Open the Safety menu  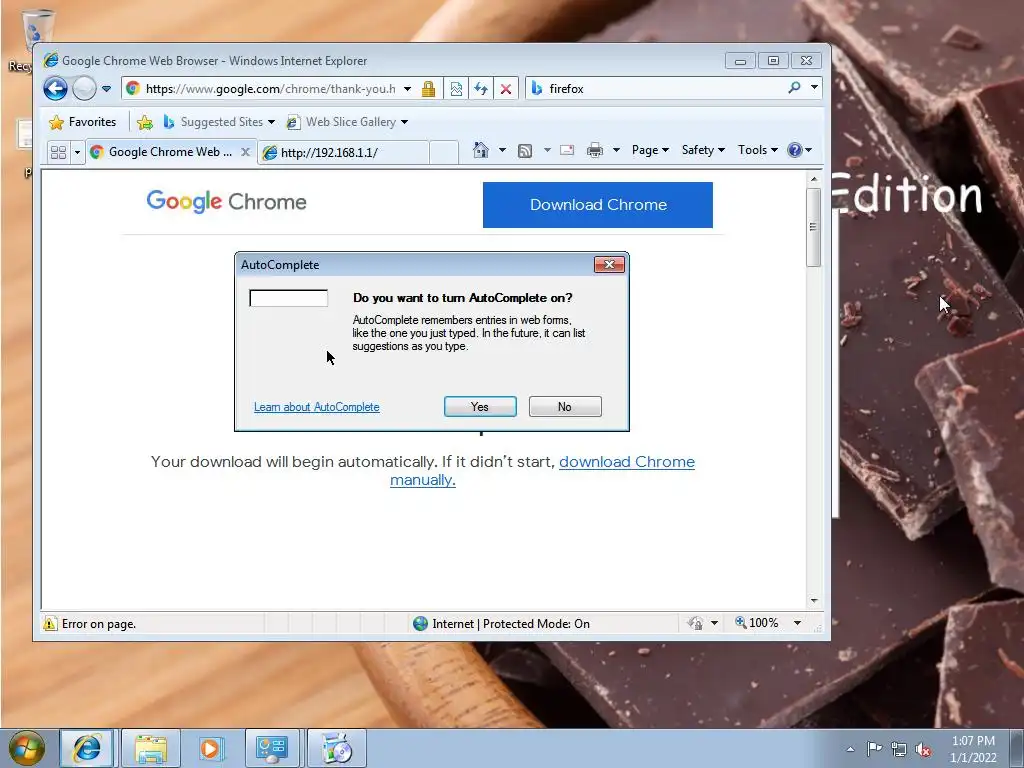point(703,150)
